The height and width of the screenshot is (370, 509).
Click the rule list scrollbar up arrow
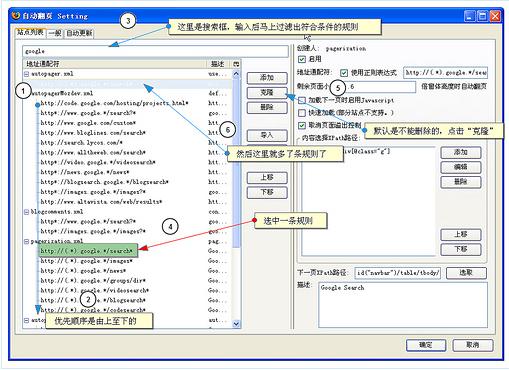tap(236, 74)
